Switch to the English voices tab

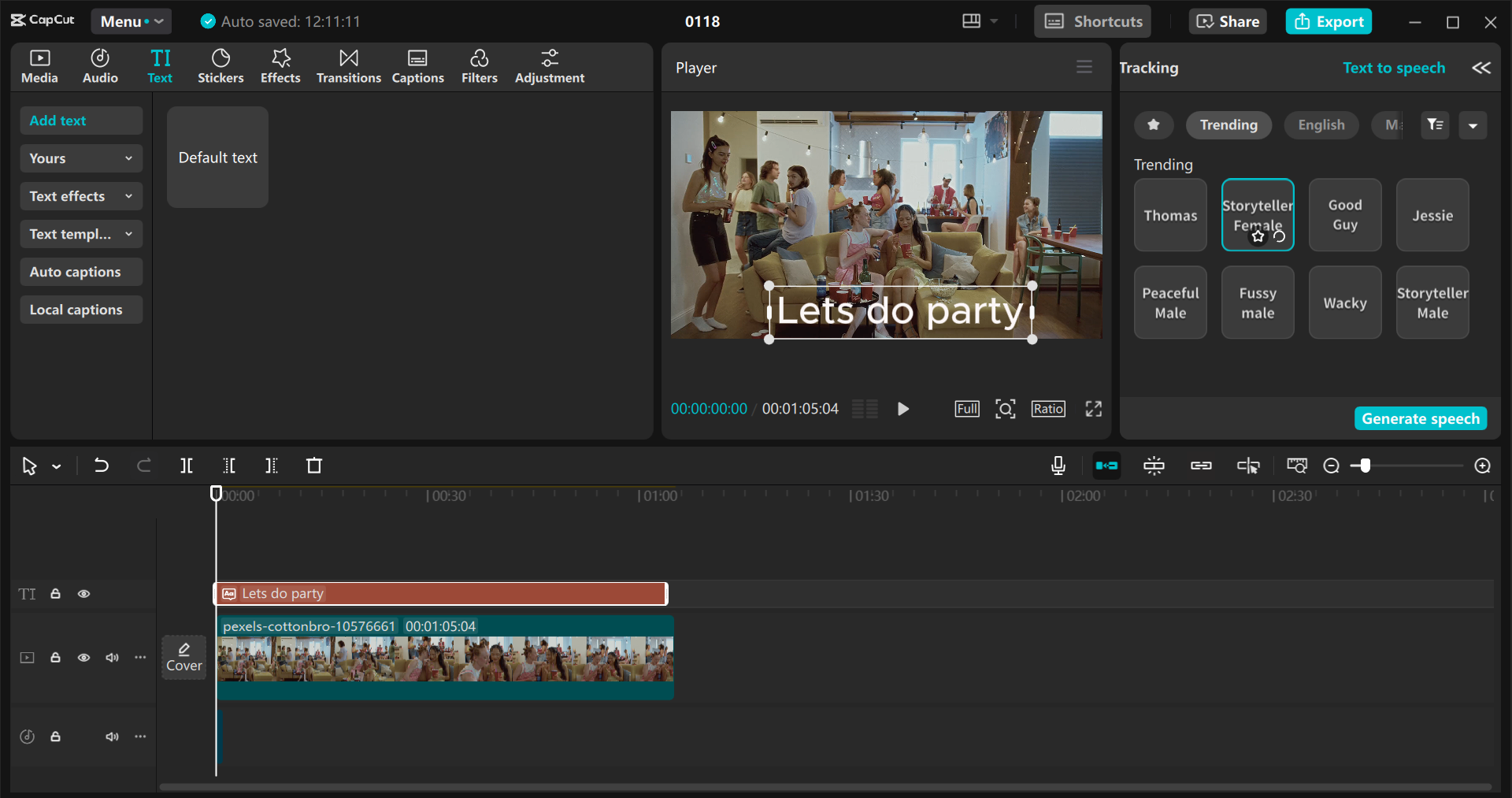pos(1321,124)
